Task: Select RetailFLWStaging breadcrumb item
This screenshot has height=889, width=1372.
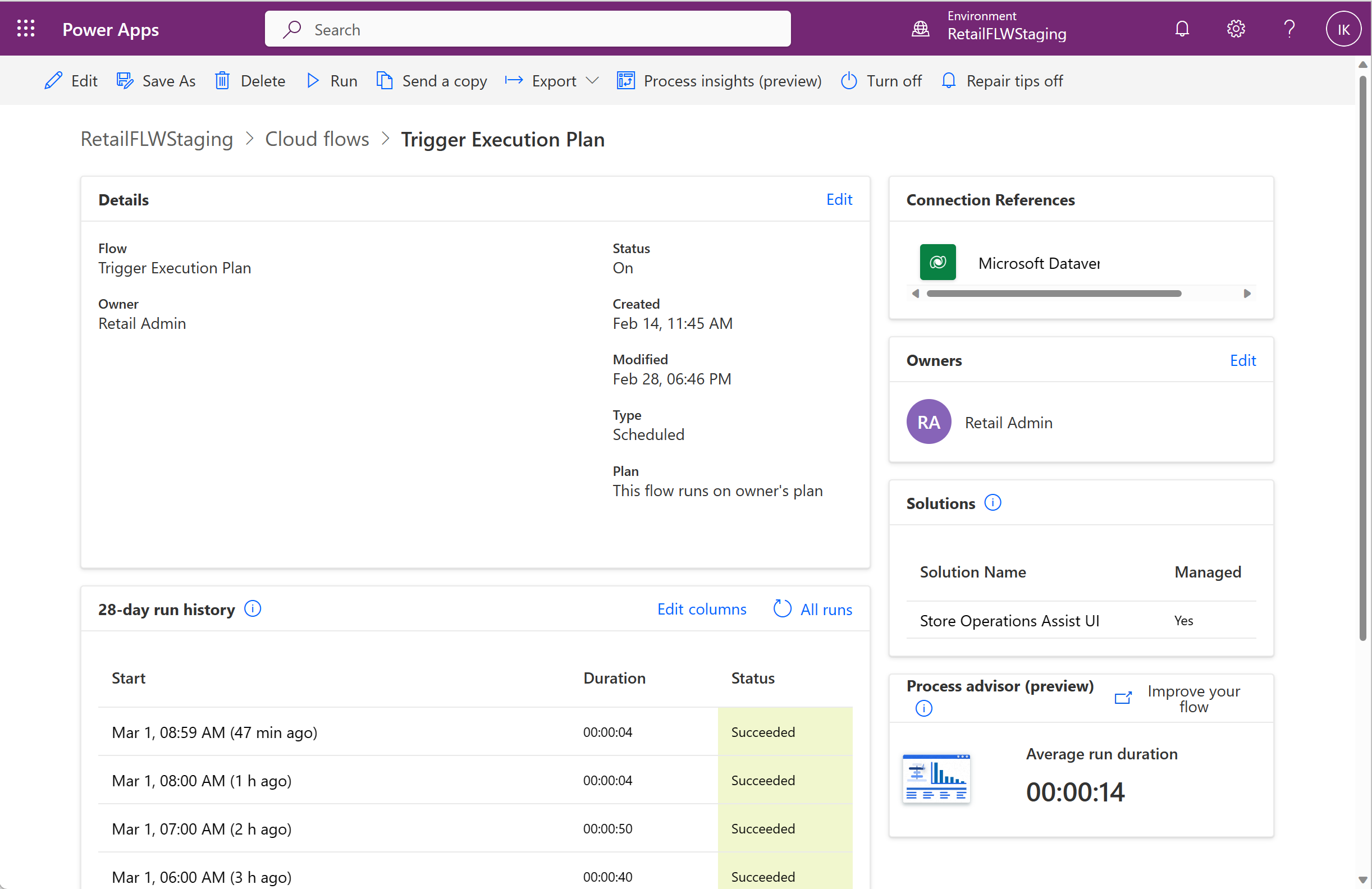Action: pyautogui.click(x=157, y=139)
